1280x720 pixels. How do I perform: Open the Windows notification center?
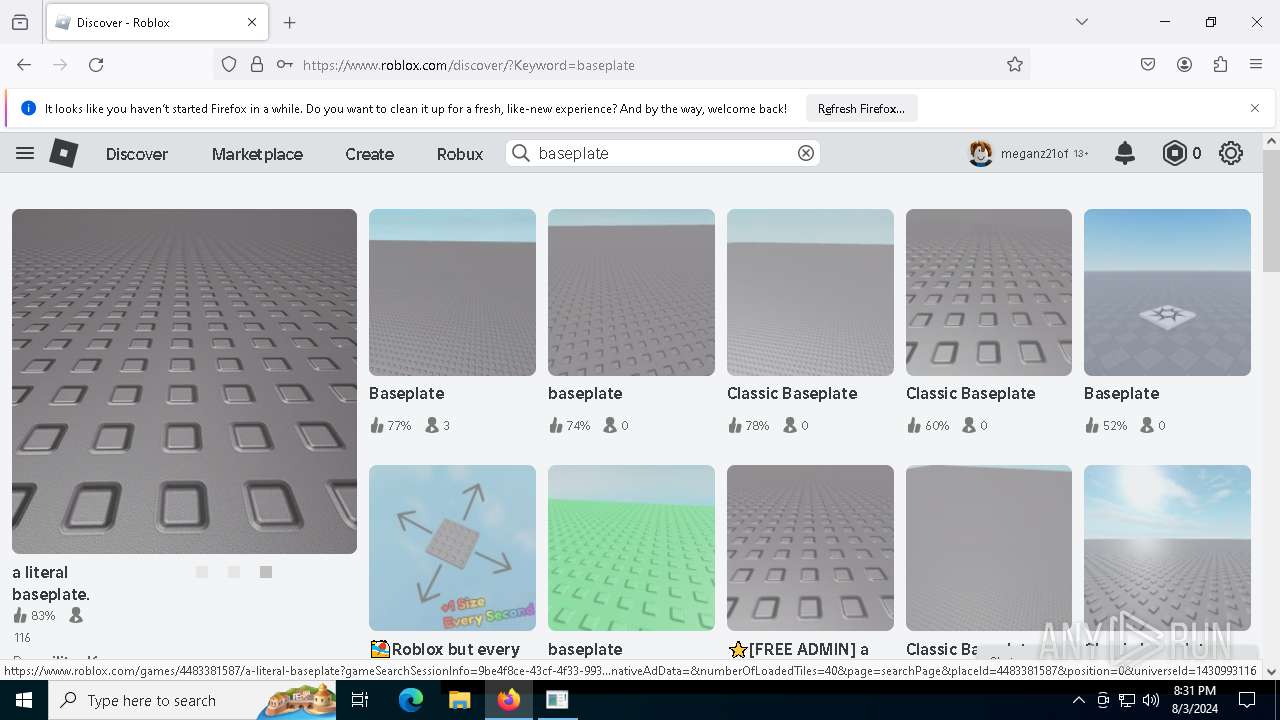tap(1247, 700)
